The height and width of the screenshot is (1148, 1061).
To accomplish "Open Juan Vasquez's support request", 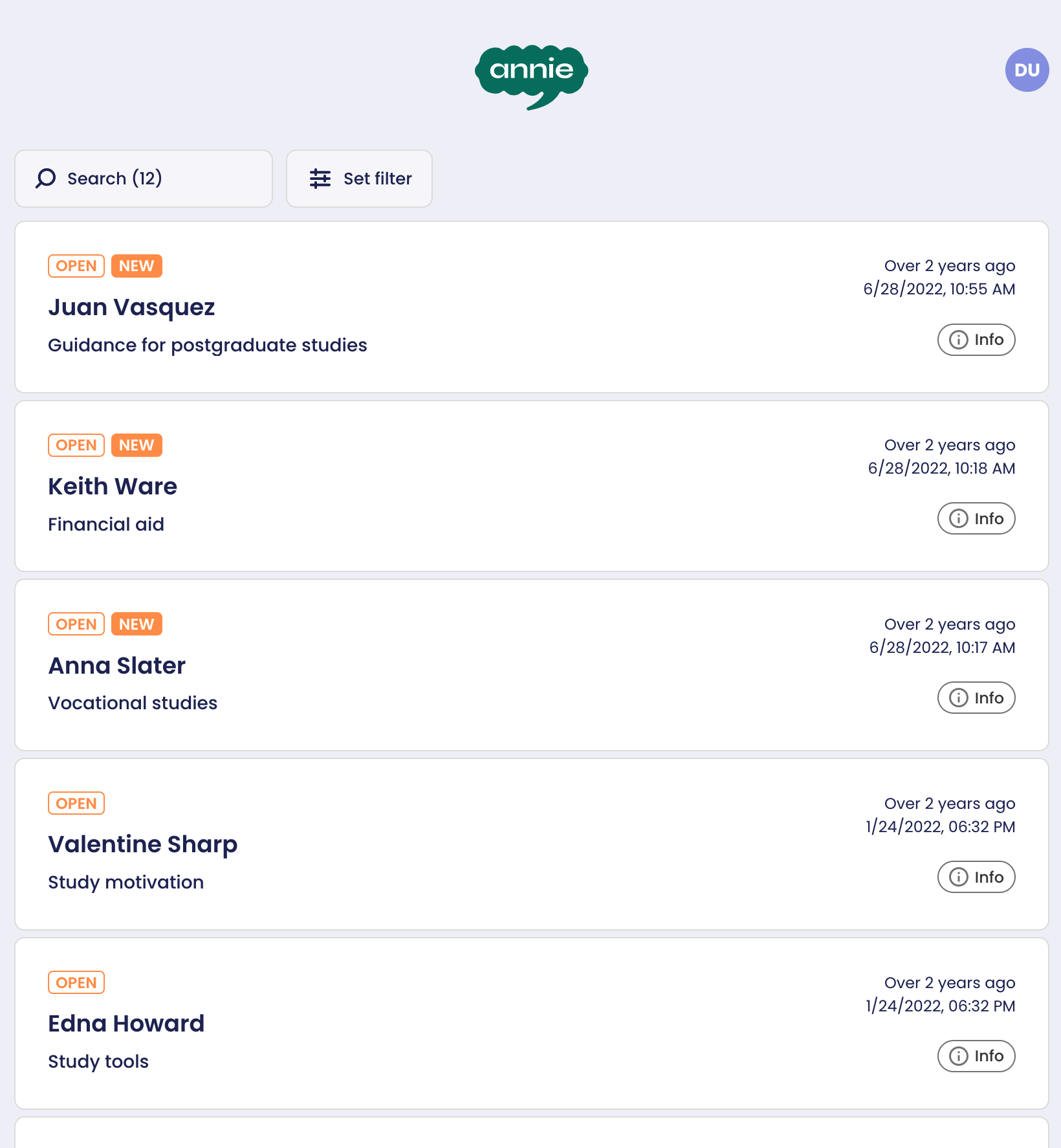I will (453, 307).
